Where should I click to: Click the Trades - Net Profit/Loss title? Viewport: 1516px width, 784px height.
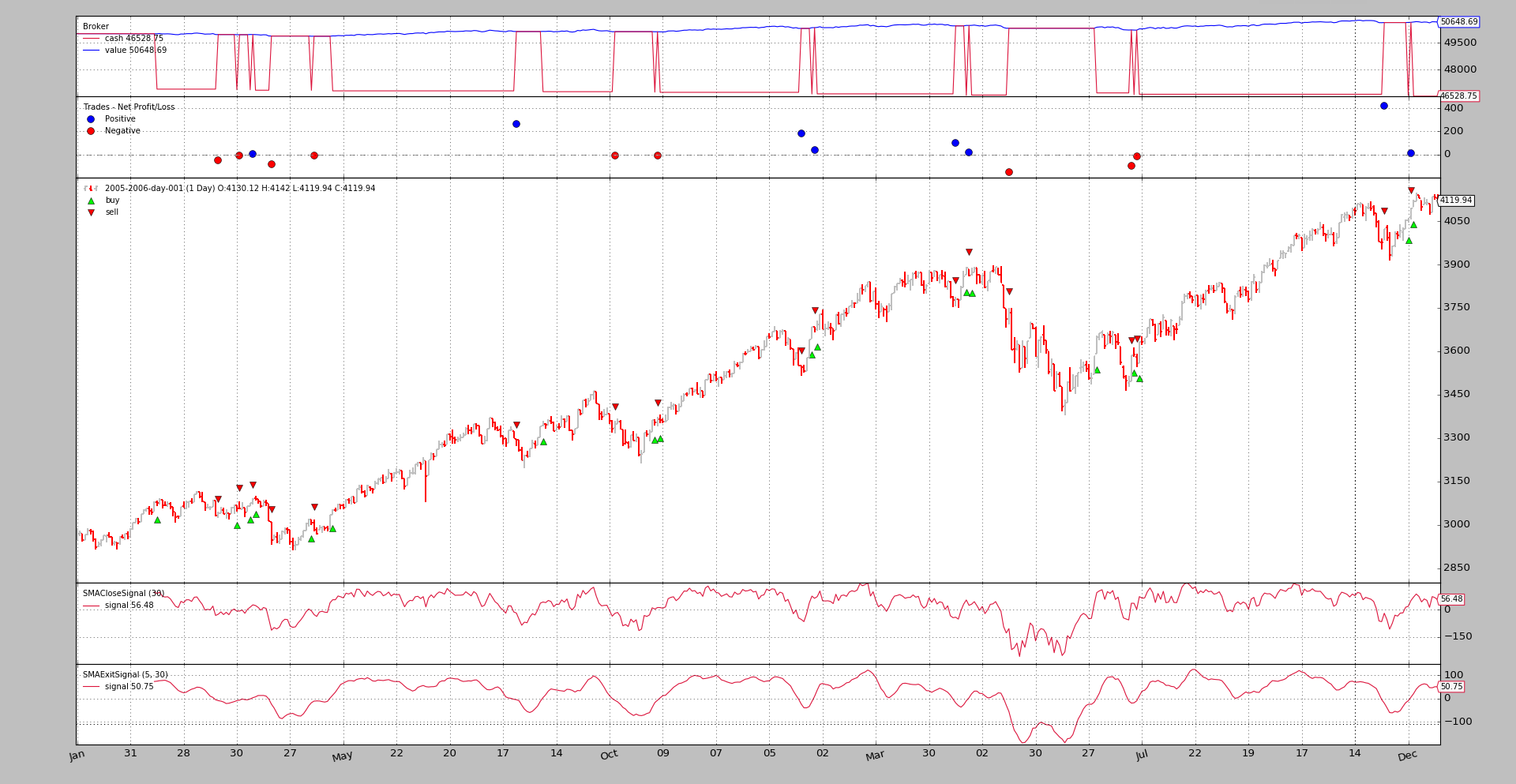129,107
